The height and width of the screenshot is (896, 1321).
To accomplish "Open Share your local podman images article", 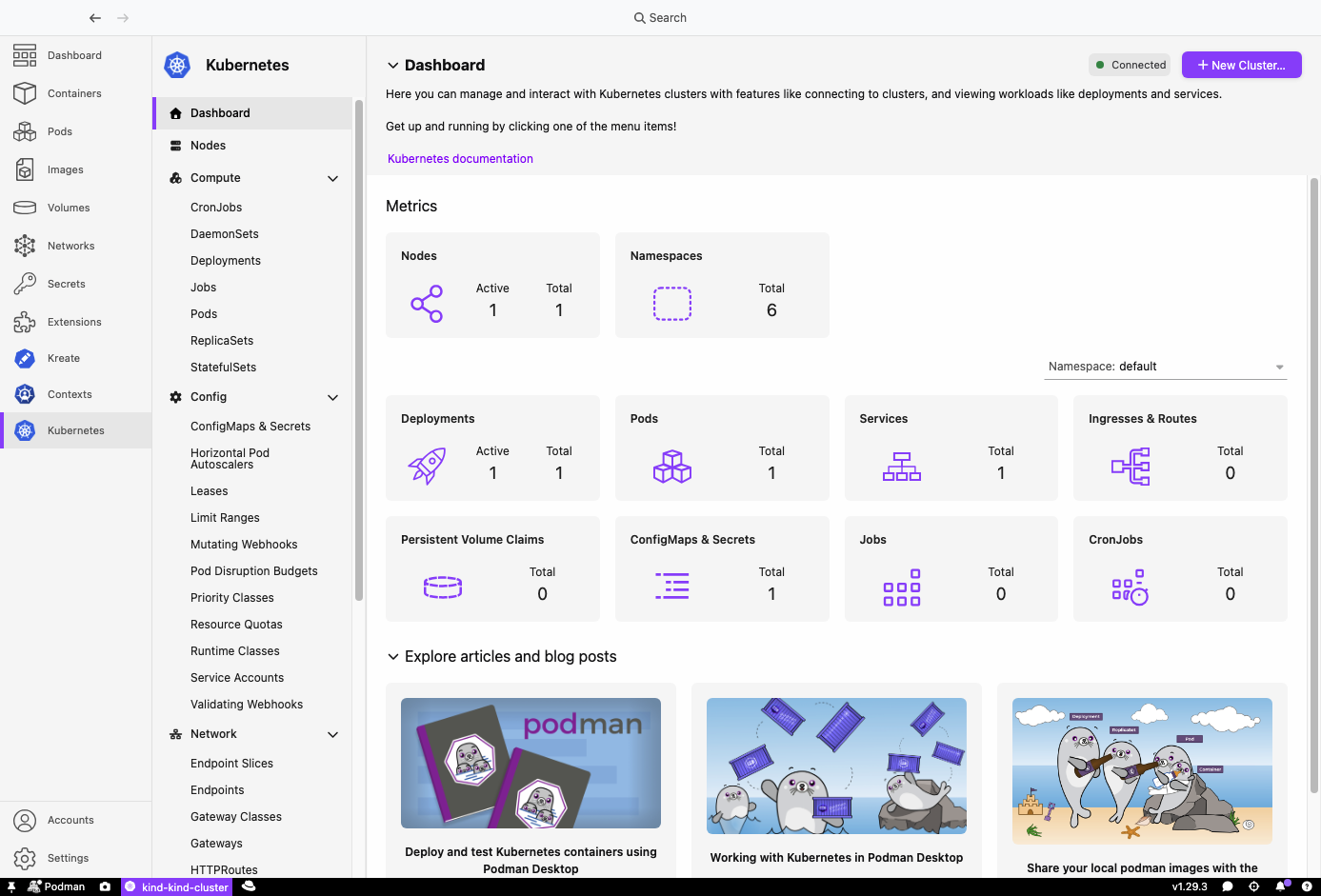I will click(x=1142, y=780).
